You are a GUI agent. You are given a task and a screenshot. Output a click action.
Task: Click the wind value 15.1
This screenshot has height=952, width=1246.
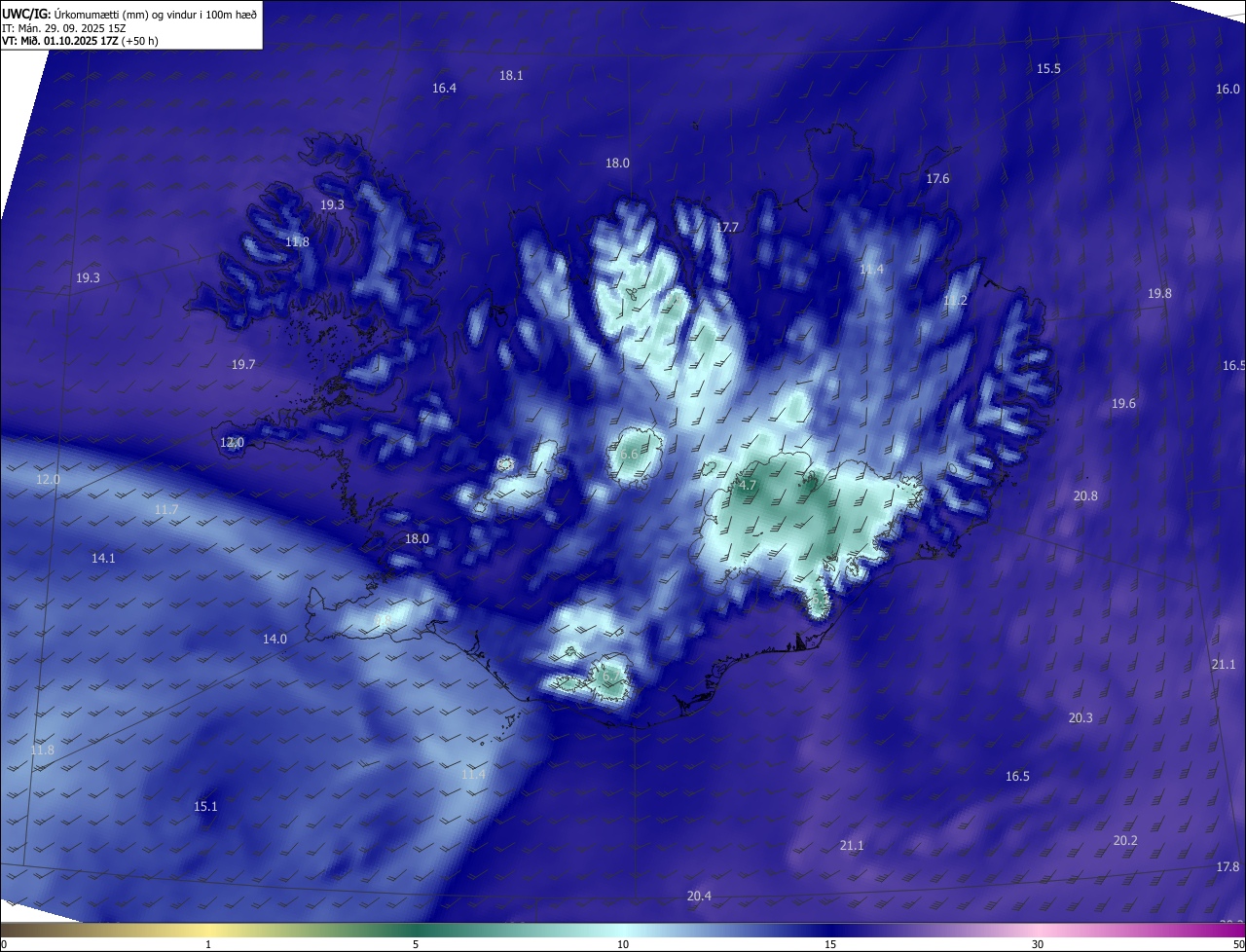[205, 806]
